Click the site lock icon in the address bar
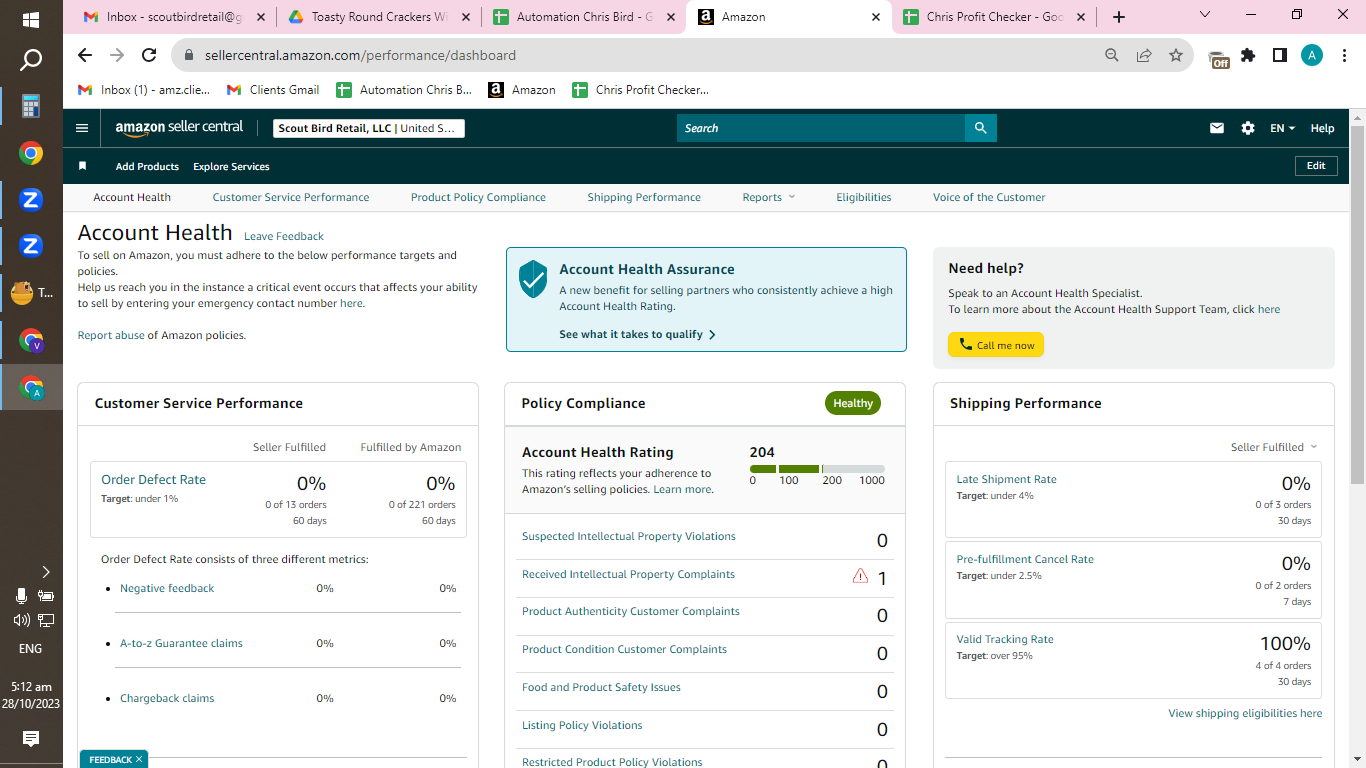 (x=187, y=56)
